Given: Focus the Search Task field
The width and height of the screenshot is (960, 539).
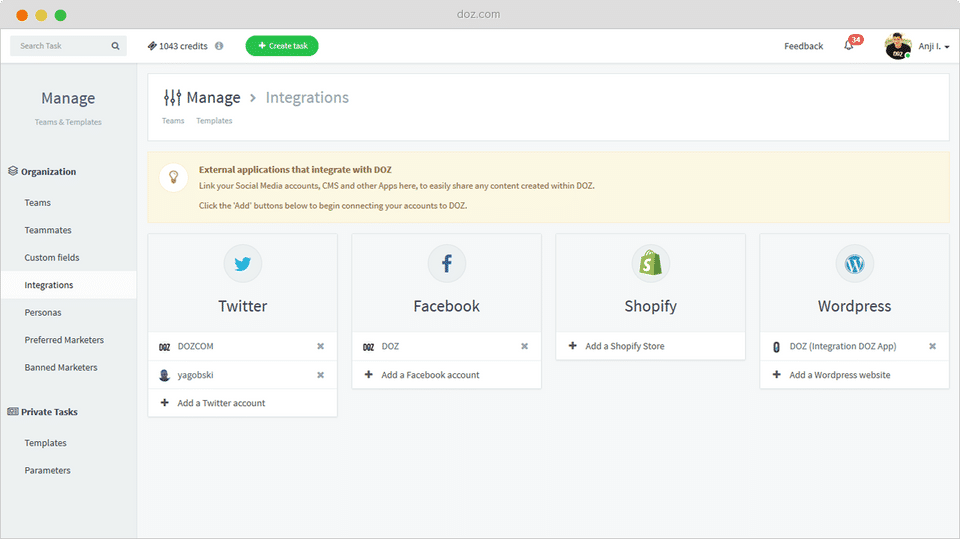Looking at the screenshot, I should tap(62, 46).
